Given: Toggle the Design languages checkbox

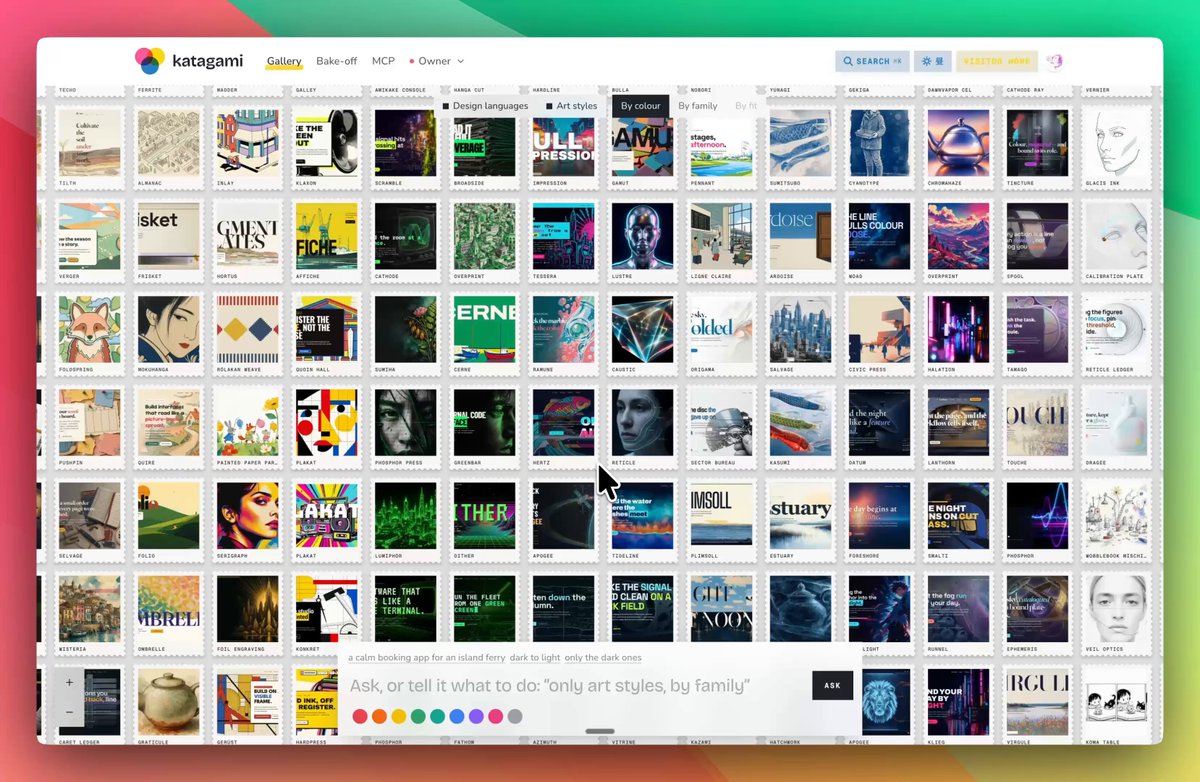Looking at the screenshot, I should pyautogui.click(x=446, y=106).
